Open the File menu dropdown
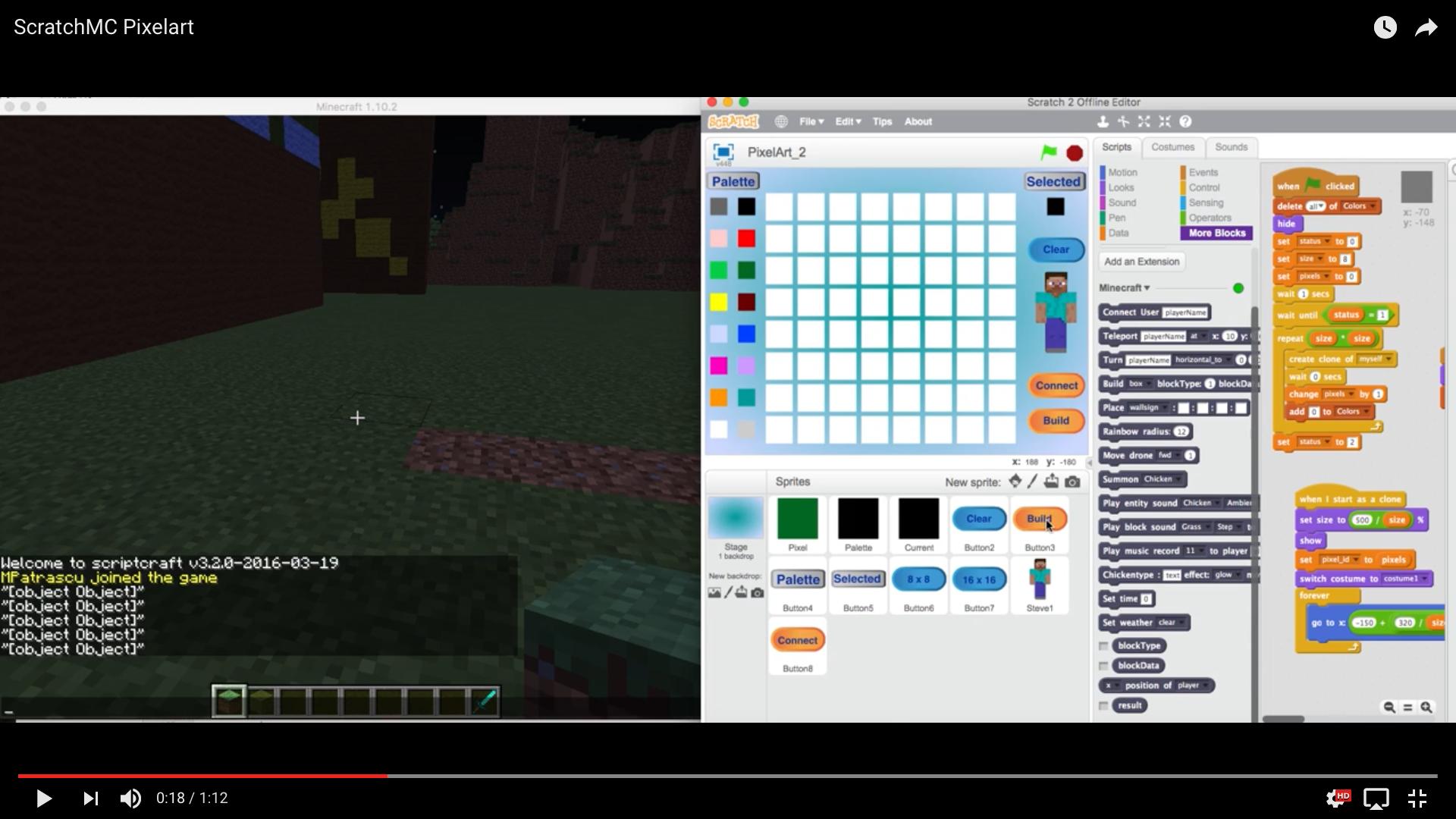 (811, 121)
